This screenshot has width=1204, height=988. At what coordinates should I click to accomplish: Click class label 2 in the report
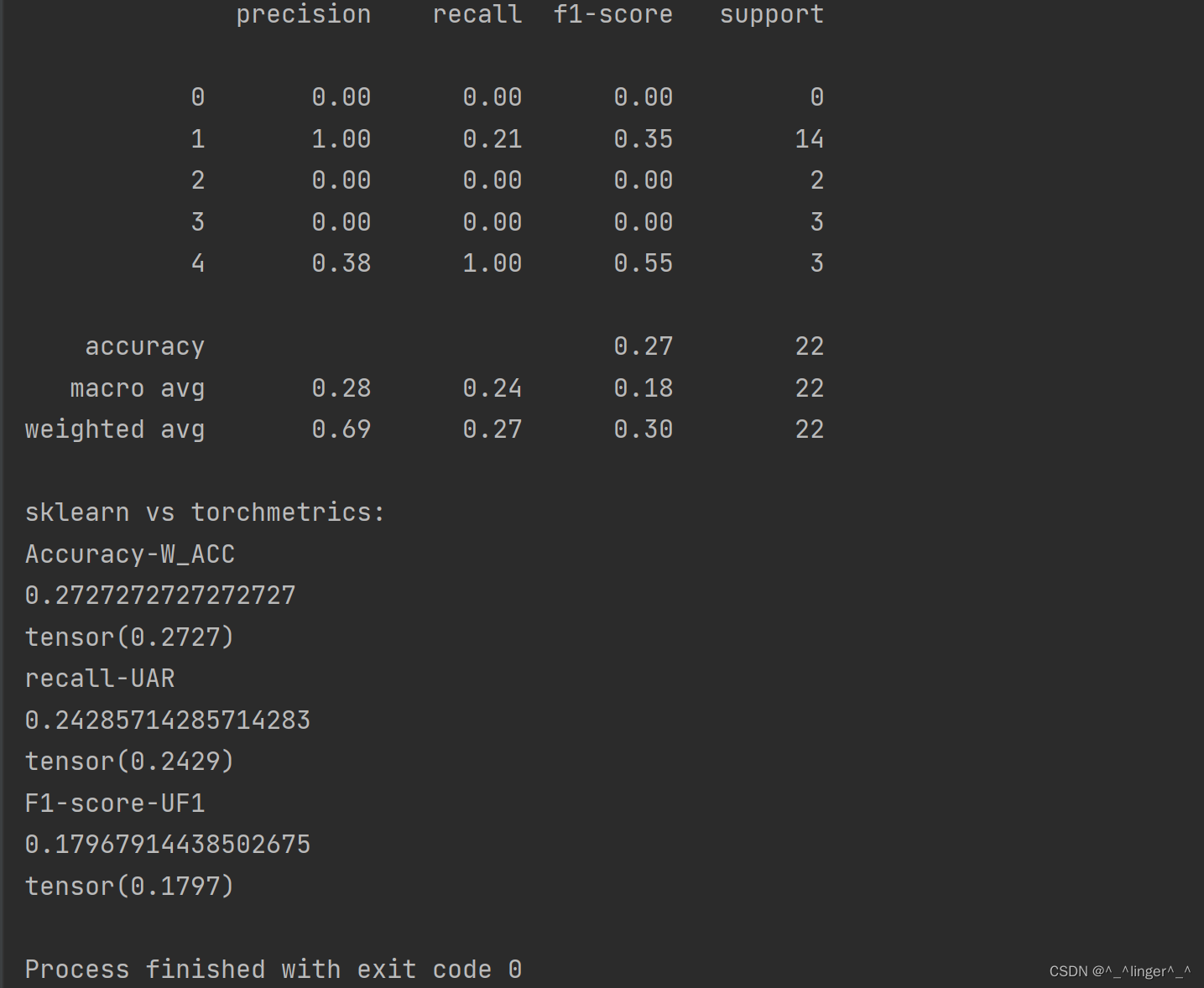(x=198, y=180)
